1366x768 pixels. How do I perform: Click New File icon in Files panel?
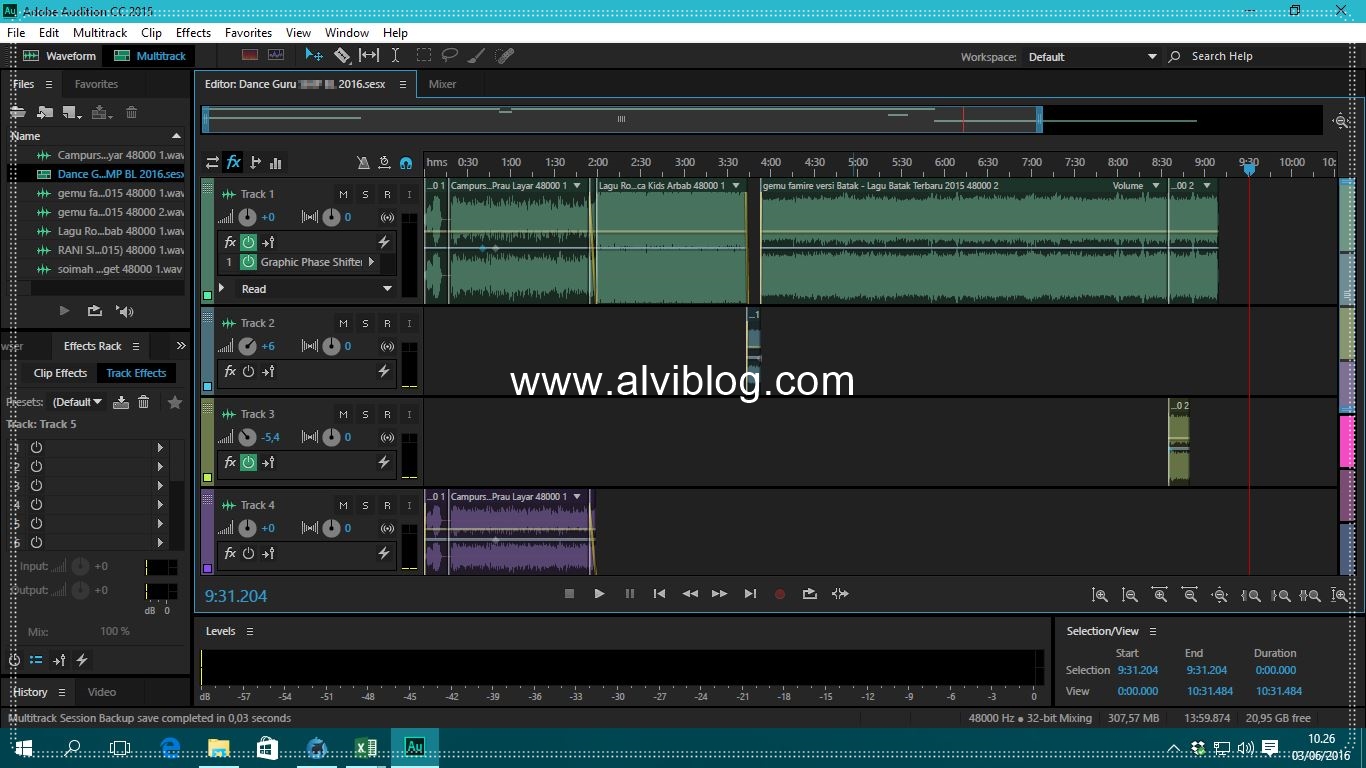(72, 113)
